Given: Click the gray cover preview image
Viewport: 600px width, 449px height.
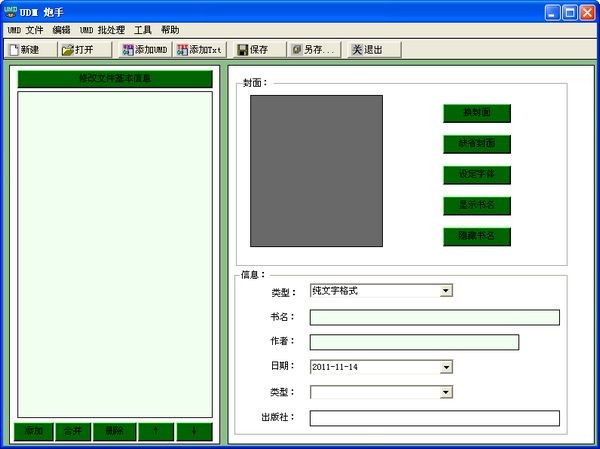Looking at the screenshot, I should (316, 171).
